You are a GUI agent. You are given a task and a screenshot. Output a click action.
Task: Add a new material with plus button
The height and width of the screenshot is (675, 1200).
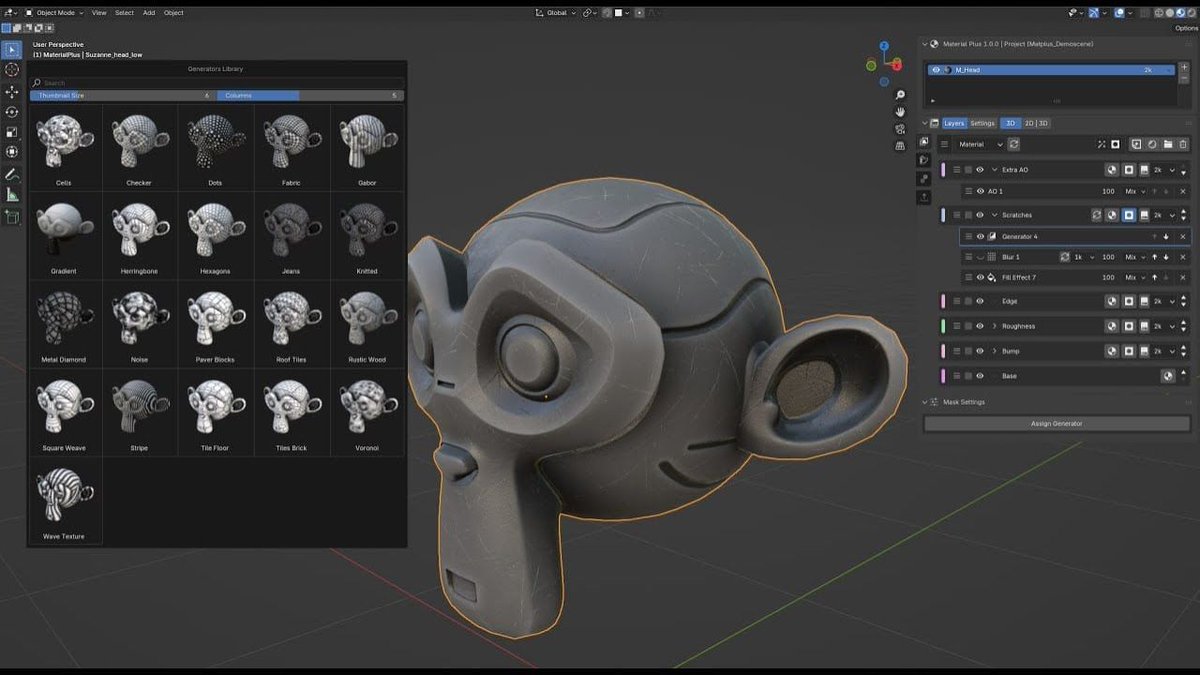pyautogui.click(x=1184, y=67)
